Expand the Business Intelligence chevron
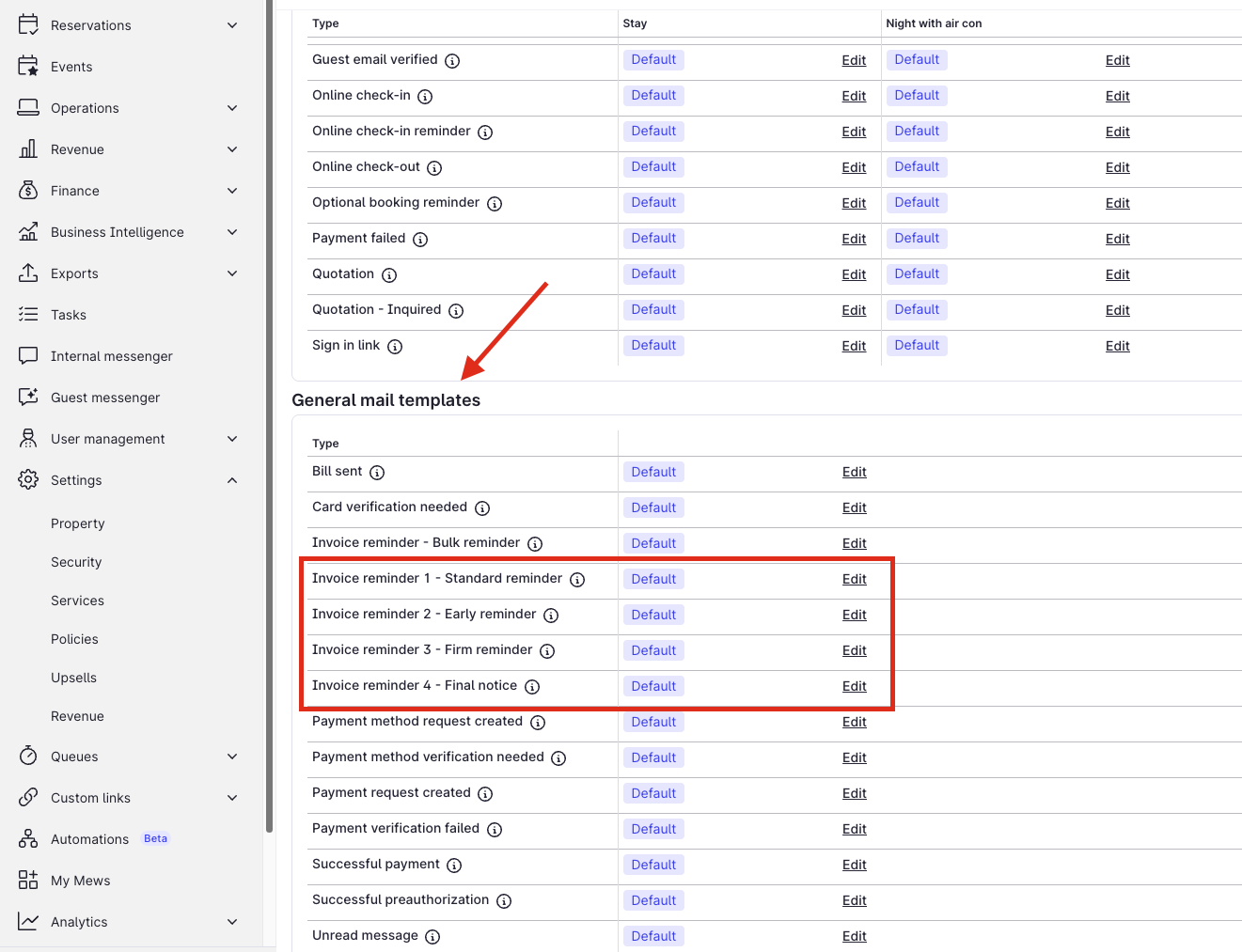This screenshot has height=952, width=1242. (x=232, y=231)
